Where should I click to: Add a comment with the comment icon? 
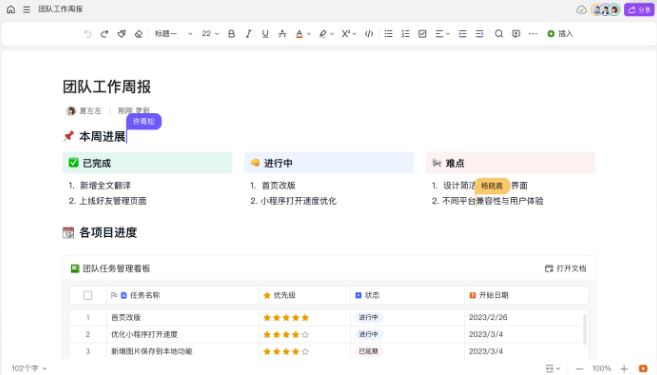pos(516,34)
